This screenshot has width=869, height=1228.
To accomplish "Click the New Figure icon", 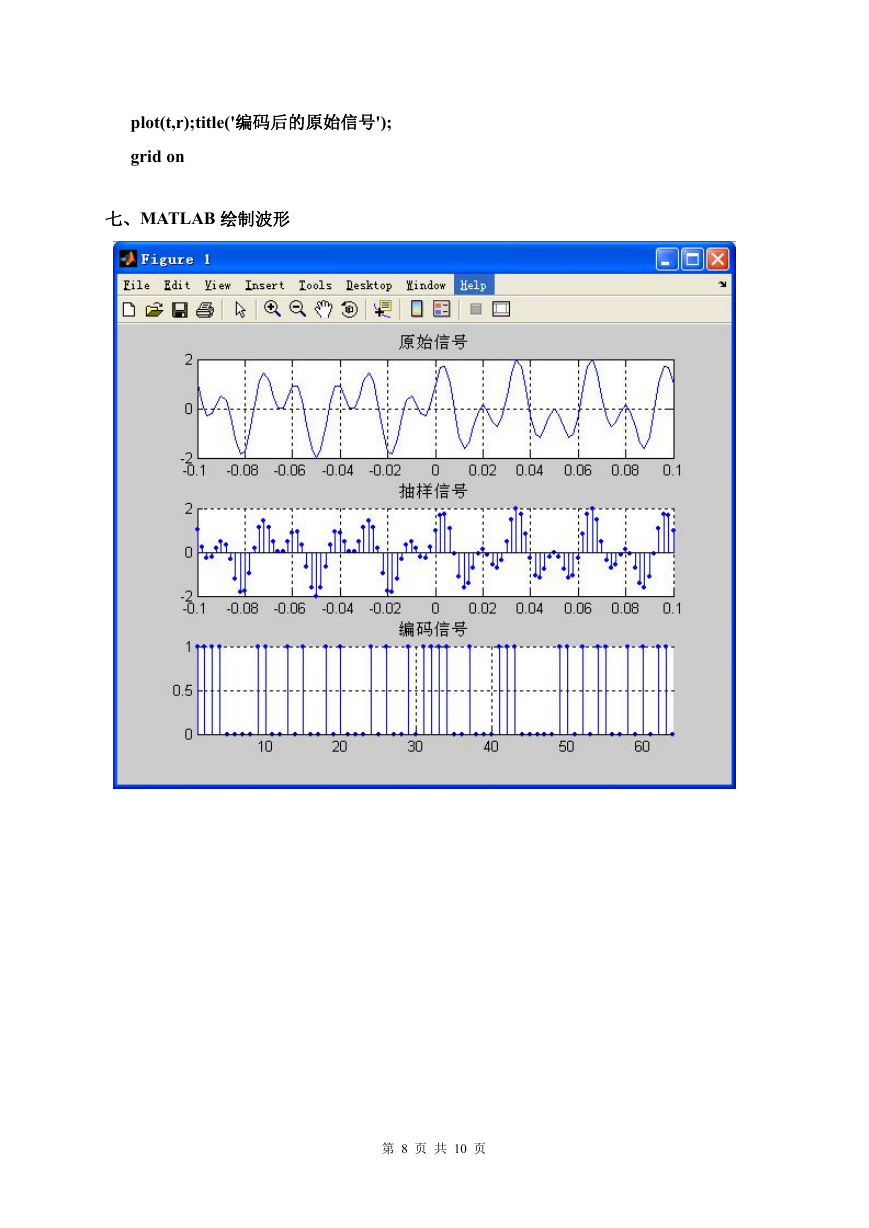I will click(x=129, y=310).
